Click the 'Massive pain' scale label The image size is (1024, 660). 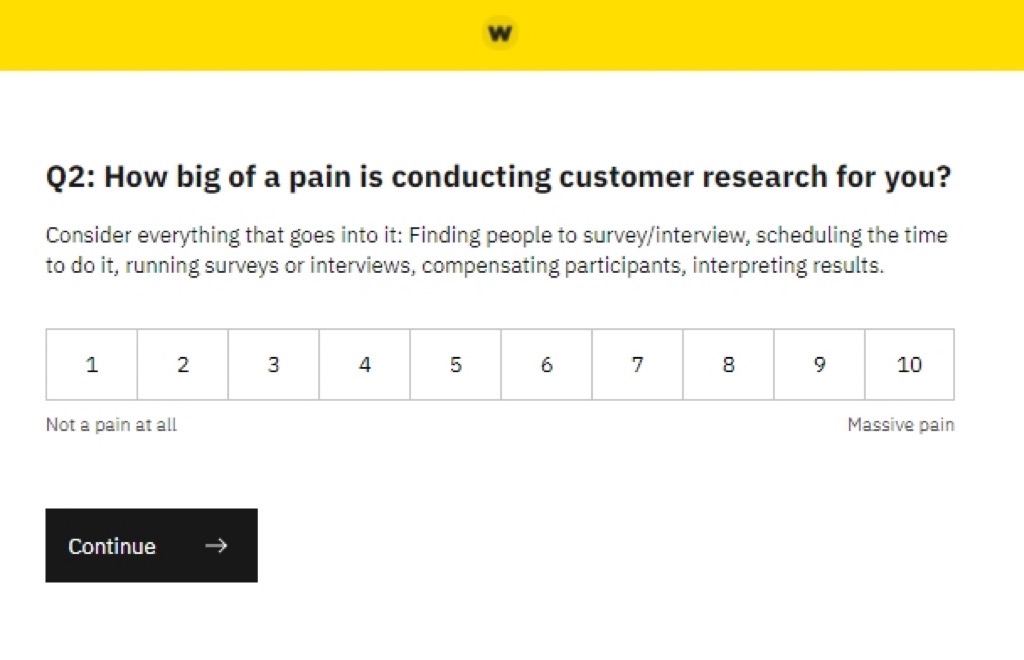[900, 425]
